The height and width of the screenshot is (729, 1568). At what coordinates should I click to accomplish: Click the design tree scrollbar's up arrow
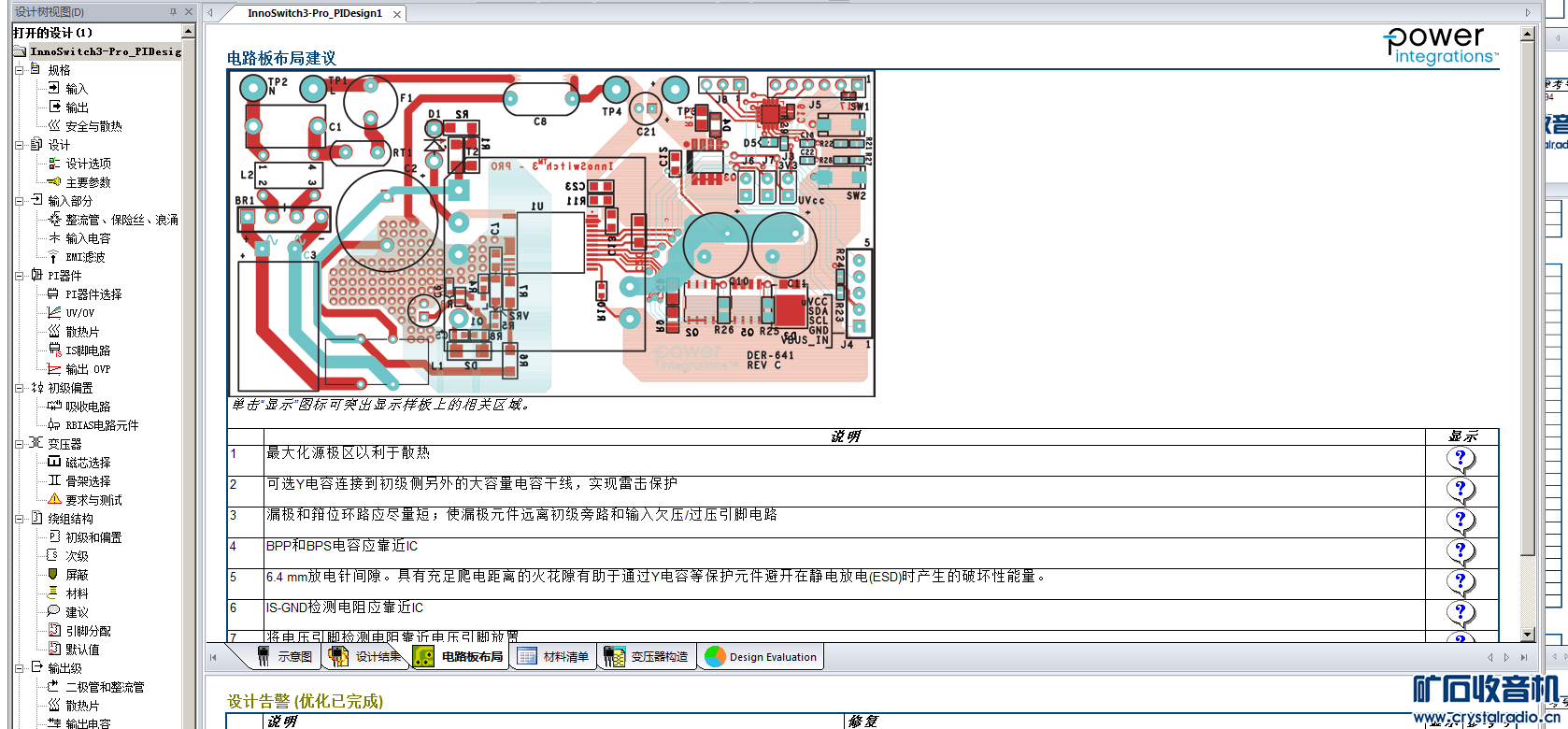tap(188, 32)
